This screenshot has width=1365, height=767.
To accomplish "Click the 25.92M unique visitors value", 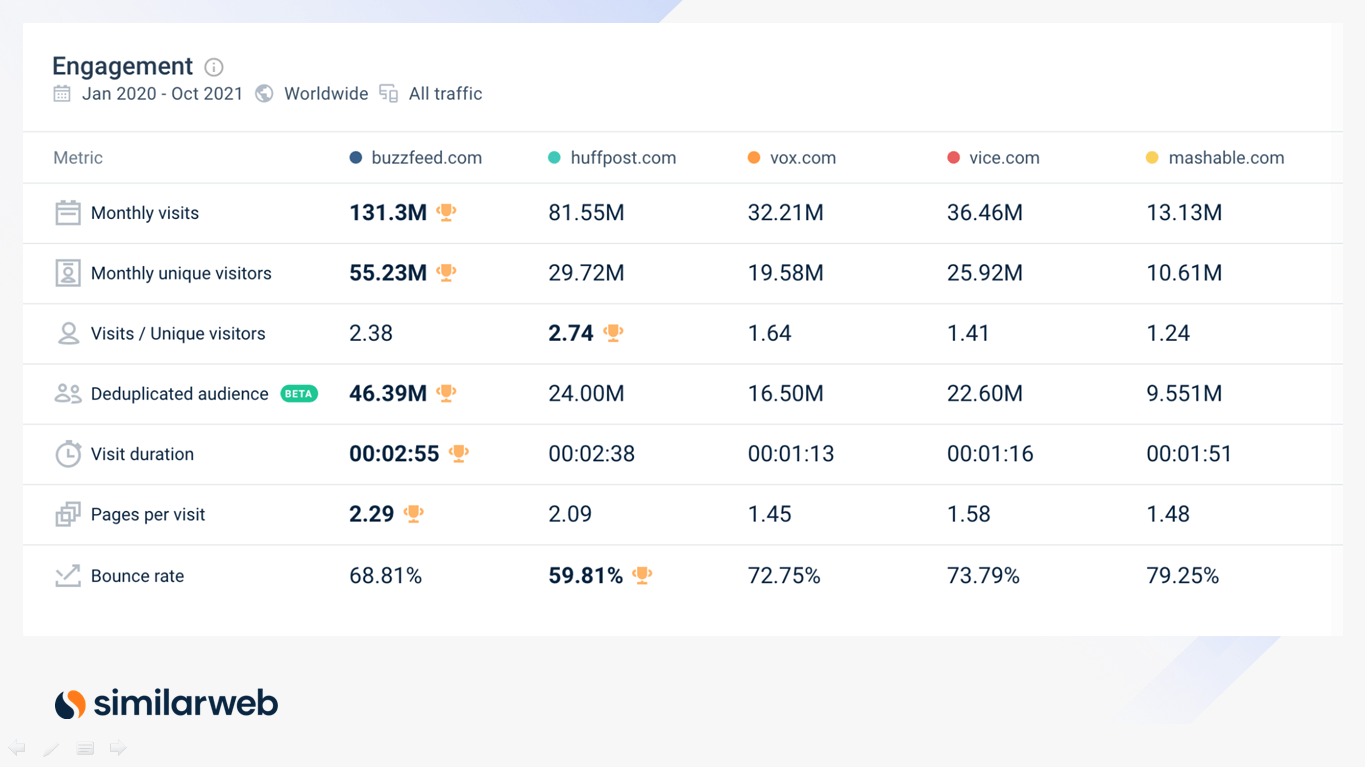I will pos(985,273).
